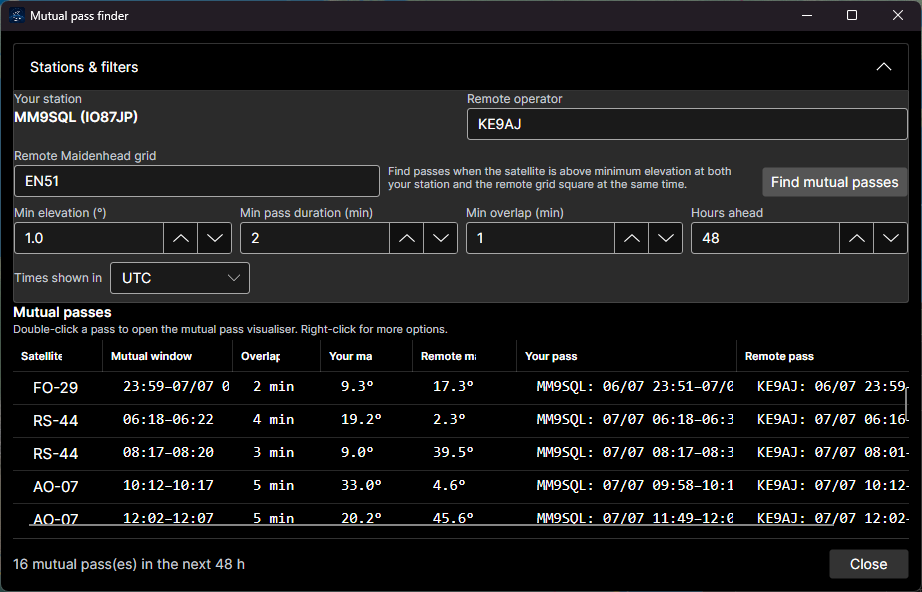
Task: Click the 39.5° Remote max value
Action: click(x=453, y=452)
